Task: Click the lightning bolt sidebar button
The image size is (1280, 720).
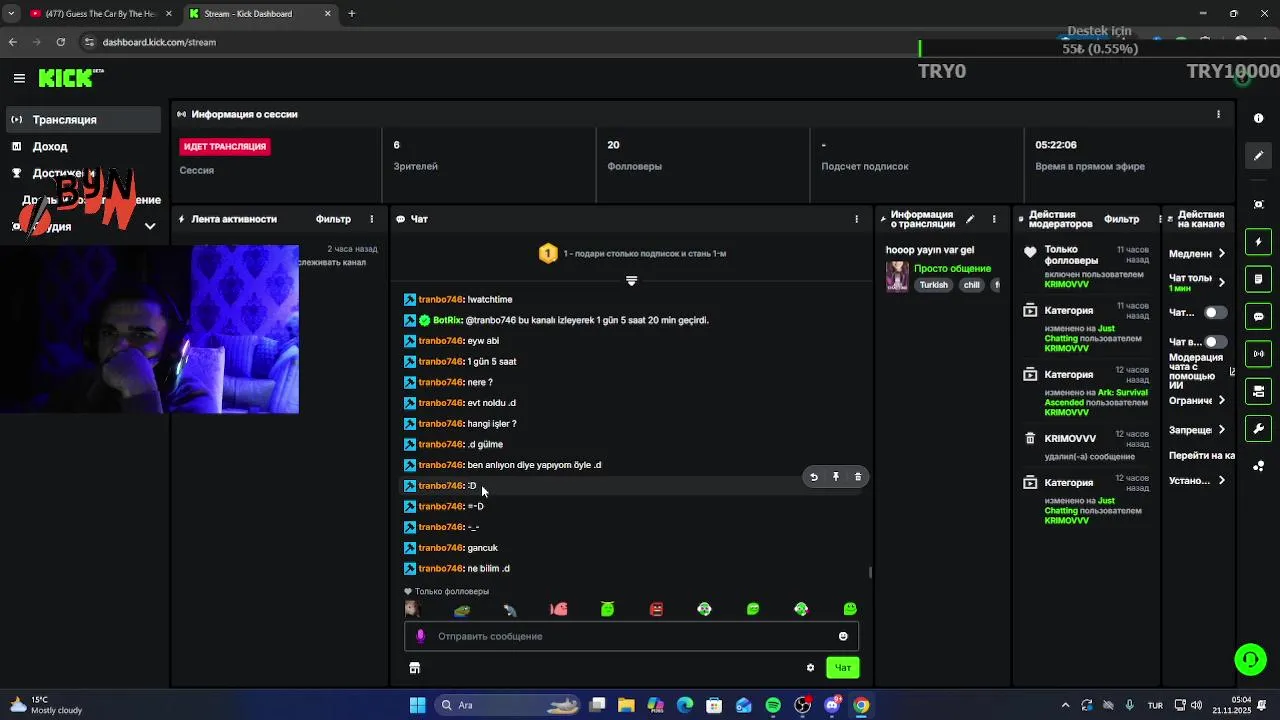Action: click(x=1258, y=242)
